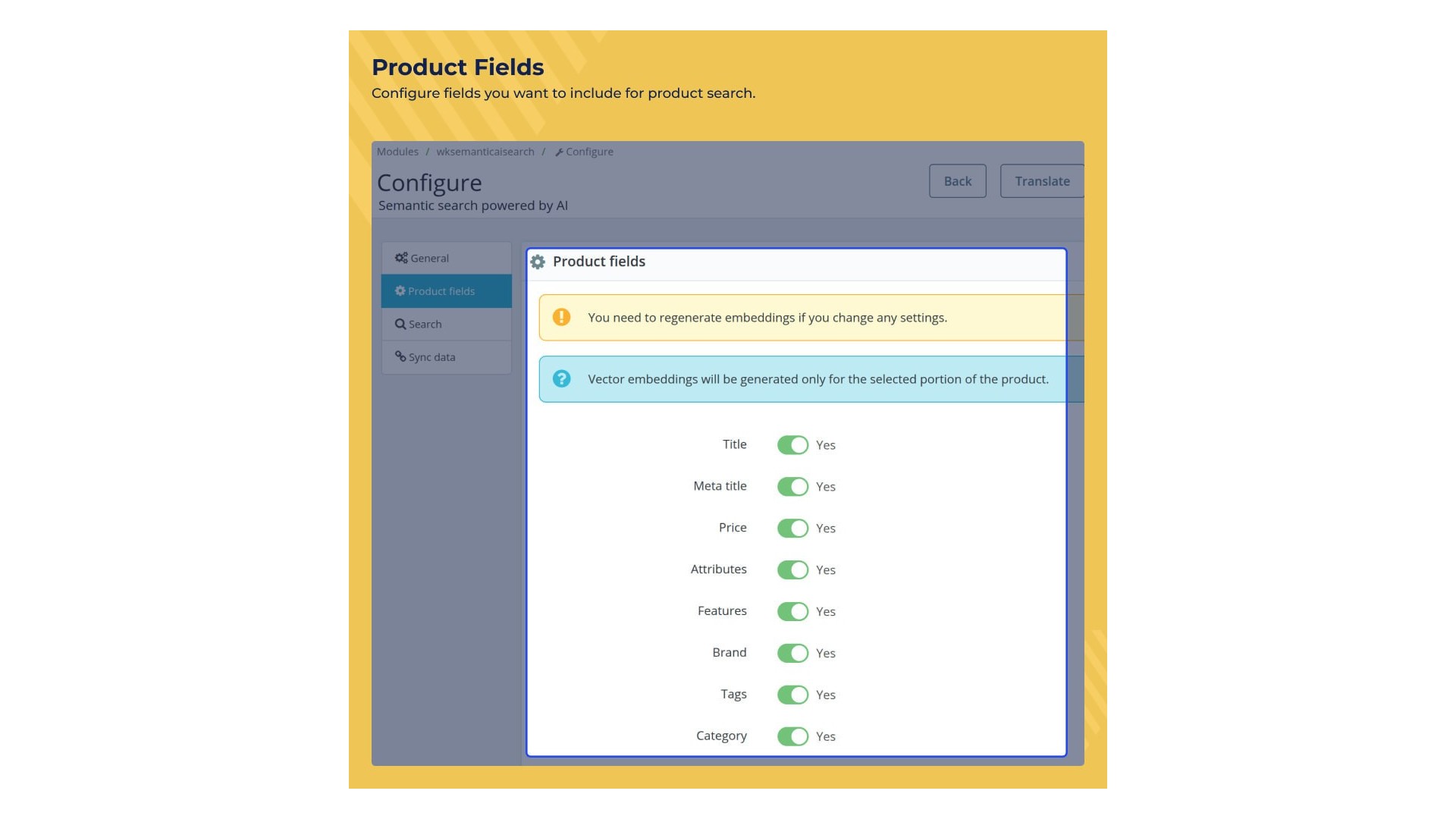Viewport: 1456px width, 819px height.
Task: Click the orange exclamation warning icon
Action: pos(561,317)
